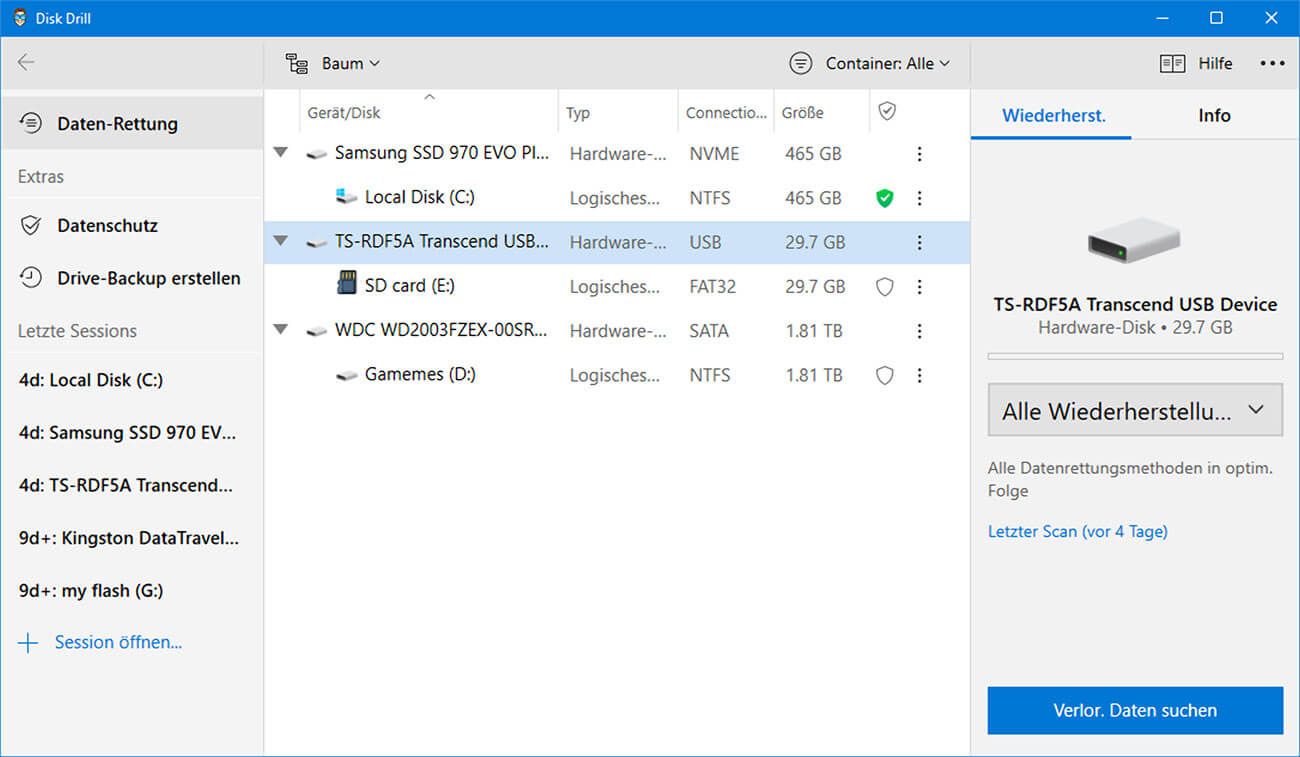Click the Drive-Backup clock icon

[x=31, y=278]
